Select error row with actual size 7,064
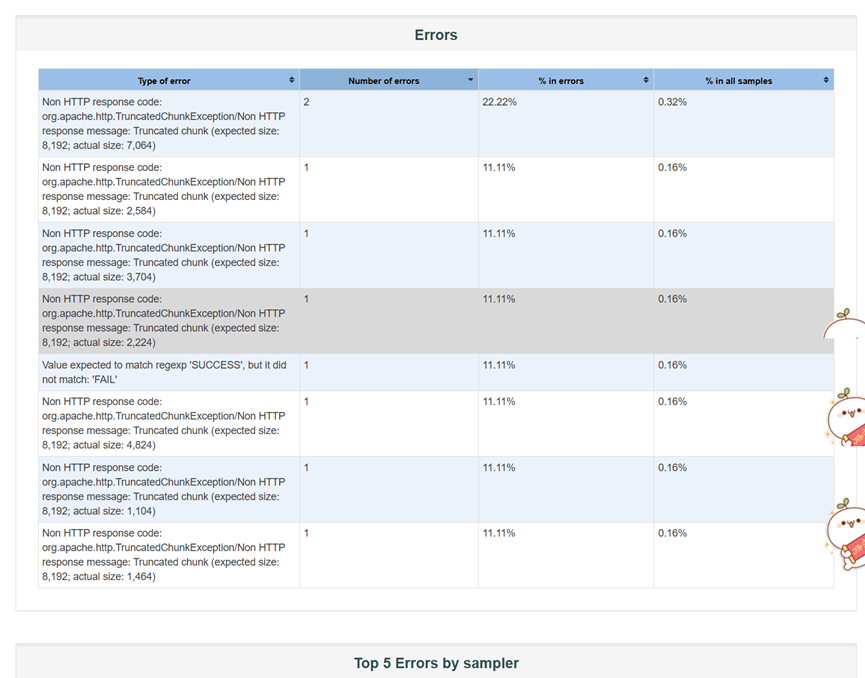The width and height of the screenshot is (865, 678). 436,124
